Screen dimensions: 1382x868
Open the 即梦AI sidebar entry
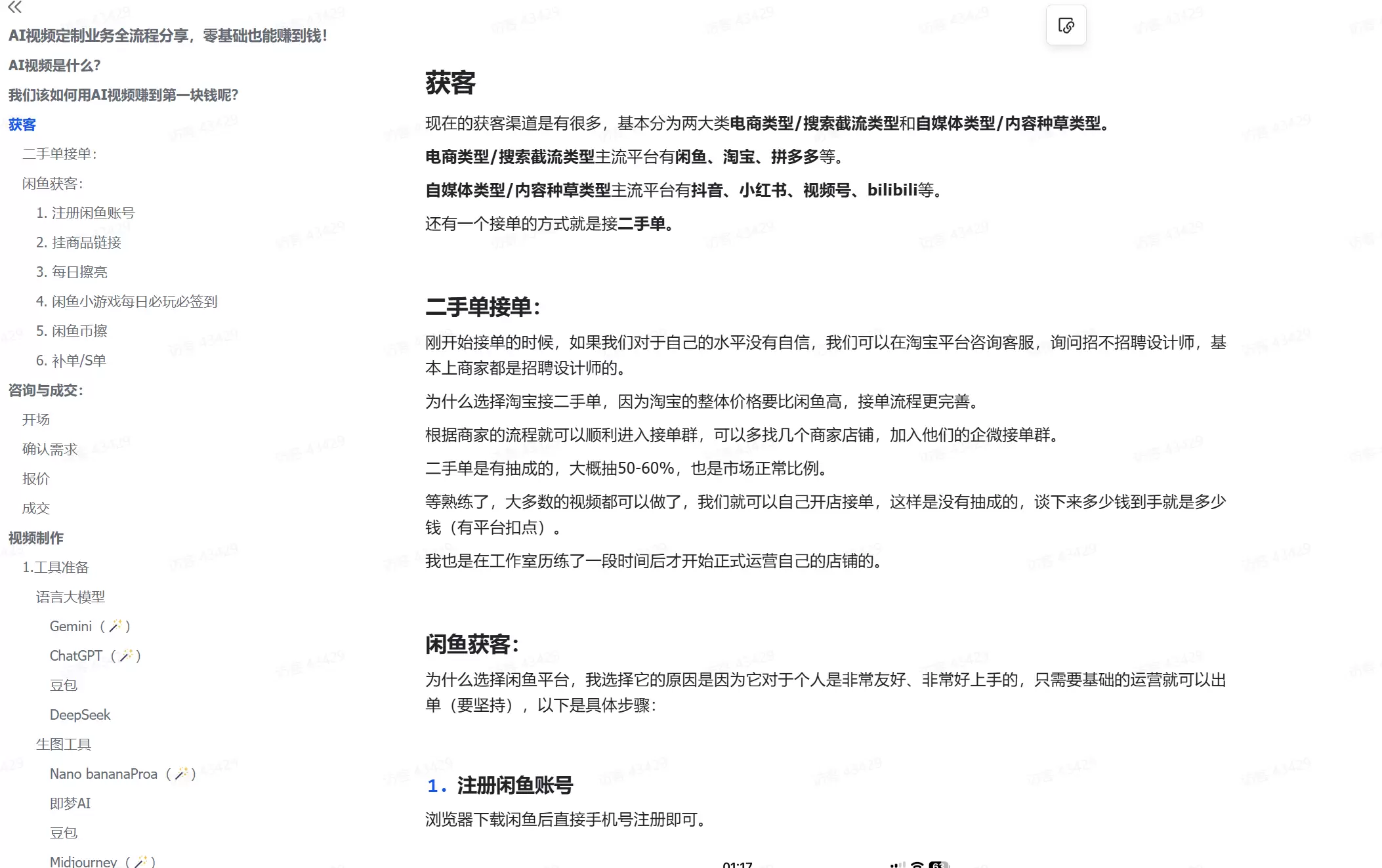70,802
